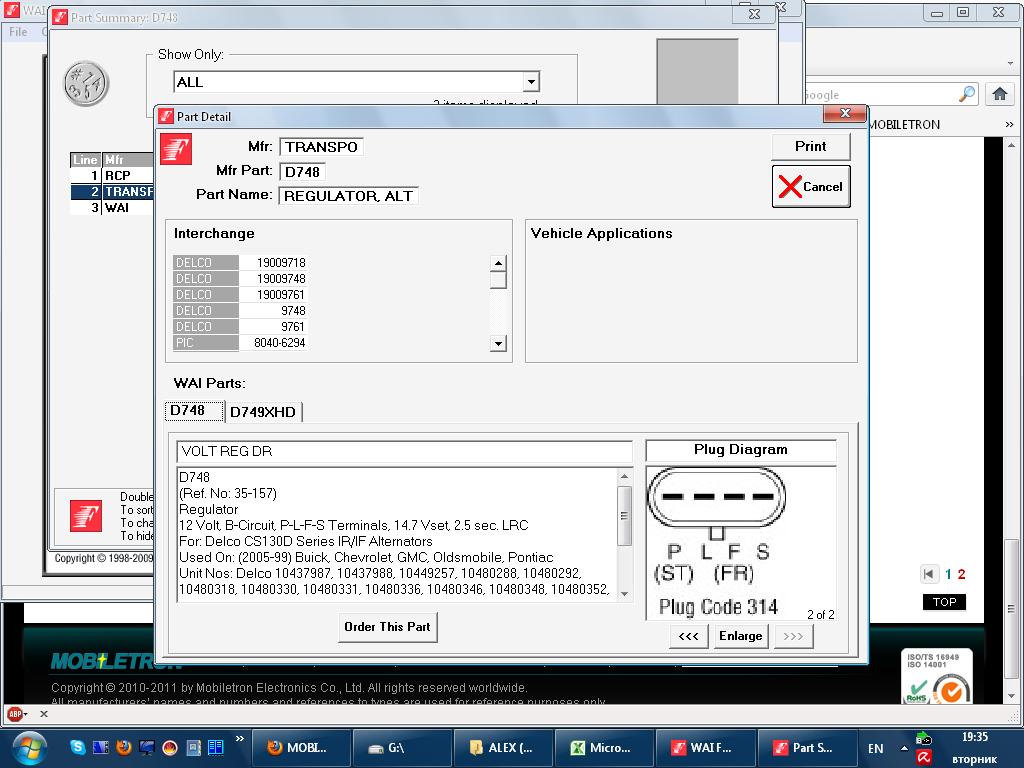Viewport: 1024px width, 768px height.
Task: Click the Avira icon in the system tray
Action: tap(923, 758)
